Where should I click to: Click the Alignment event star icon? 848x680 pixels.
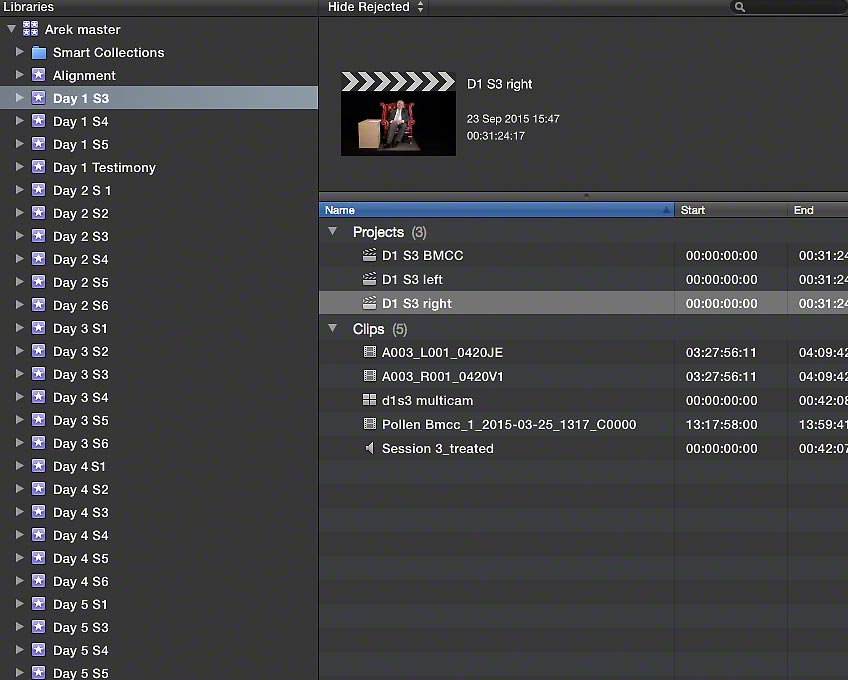pos(38,75)
